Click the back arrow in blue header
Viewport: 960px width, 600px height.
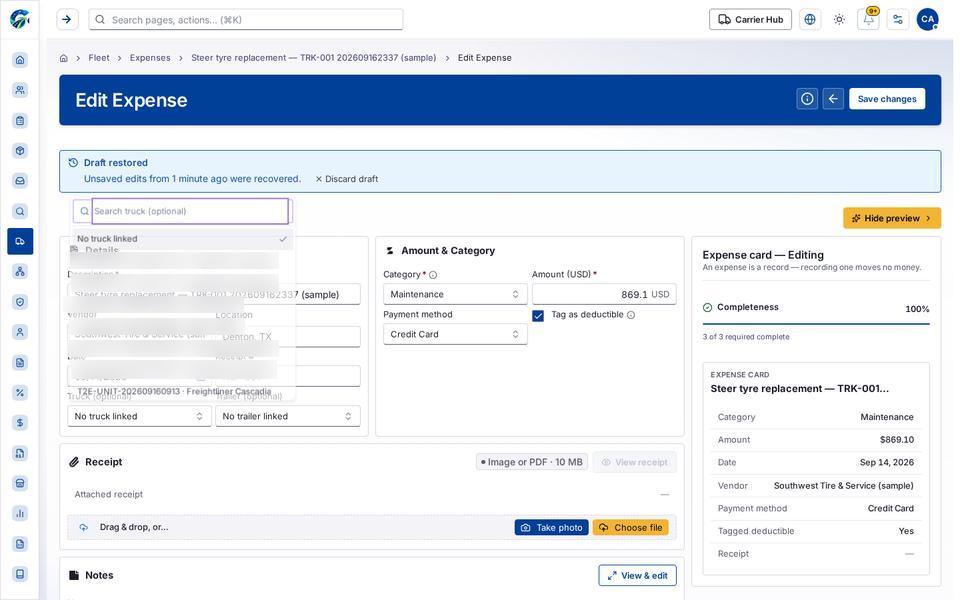pyautogui.click(x=833, y=99)
